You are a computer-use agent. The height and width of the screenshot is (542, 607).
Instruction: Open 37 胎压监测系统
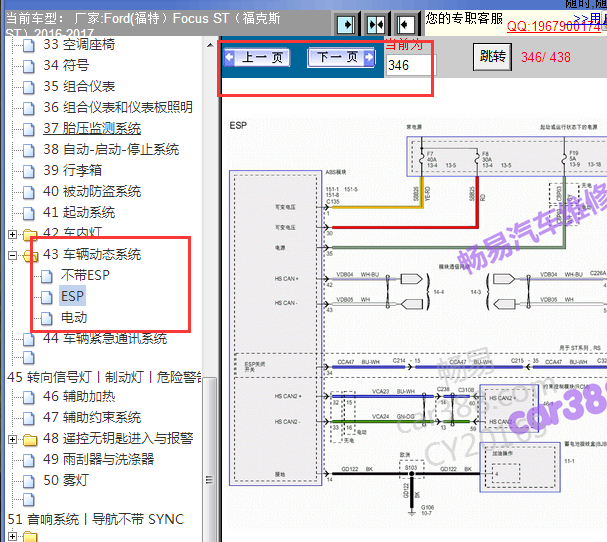click(x=92, y=128)
